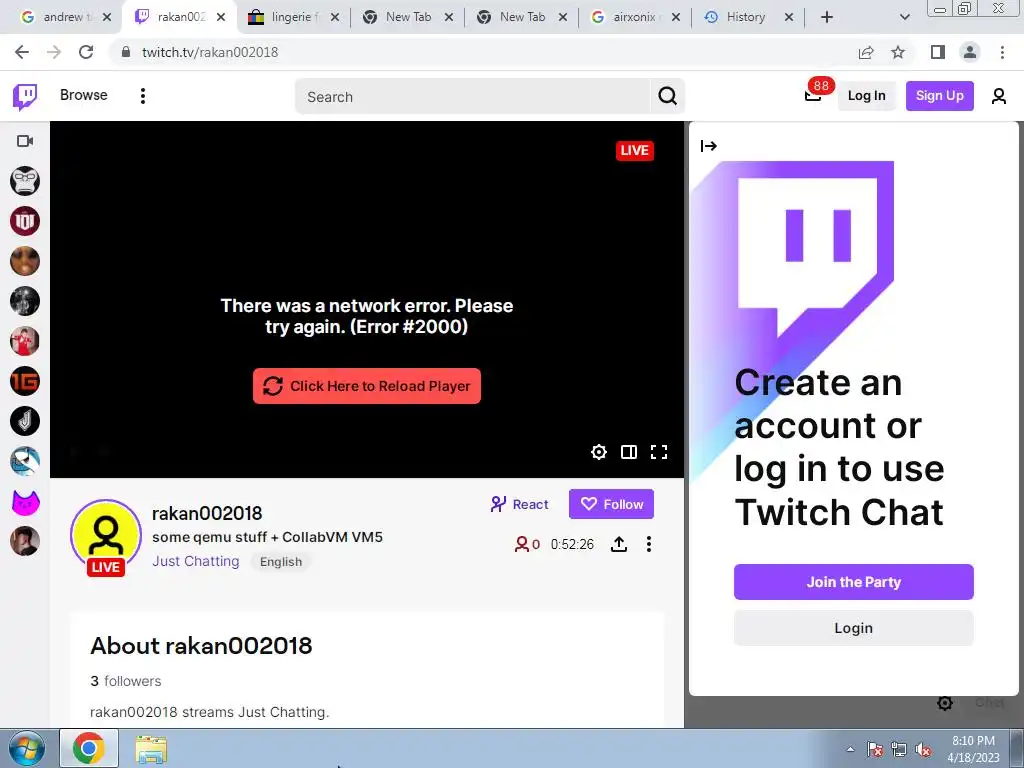Click the viewer count icon
Viewport: 1024px width, 768px height.
pos(522,544)
